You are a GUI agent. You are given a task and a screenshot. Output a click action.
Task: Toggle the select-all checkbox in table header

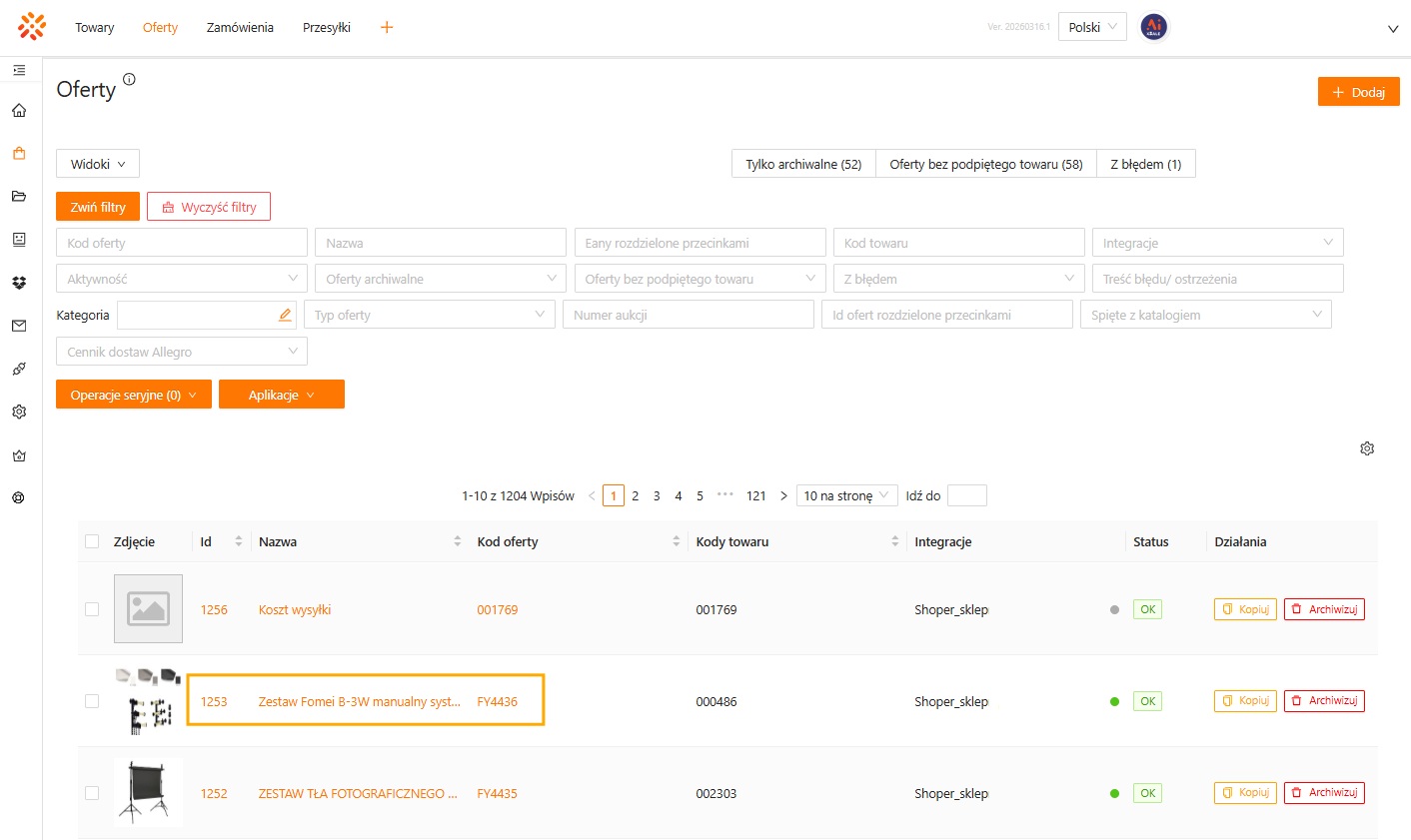92,541
